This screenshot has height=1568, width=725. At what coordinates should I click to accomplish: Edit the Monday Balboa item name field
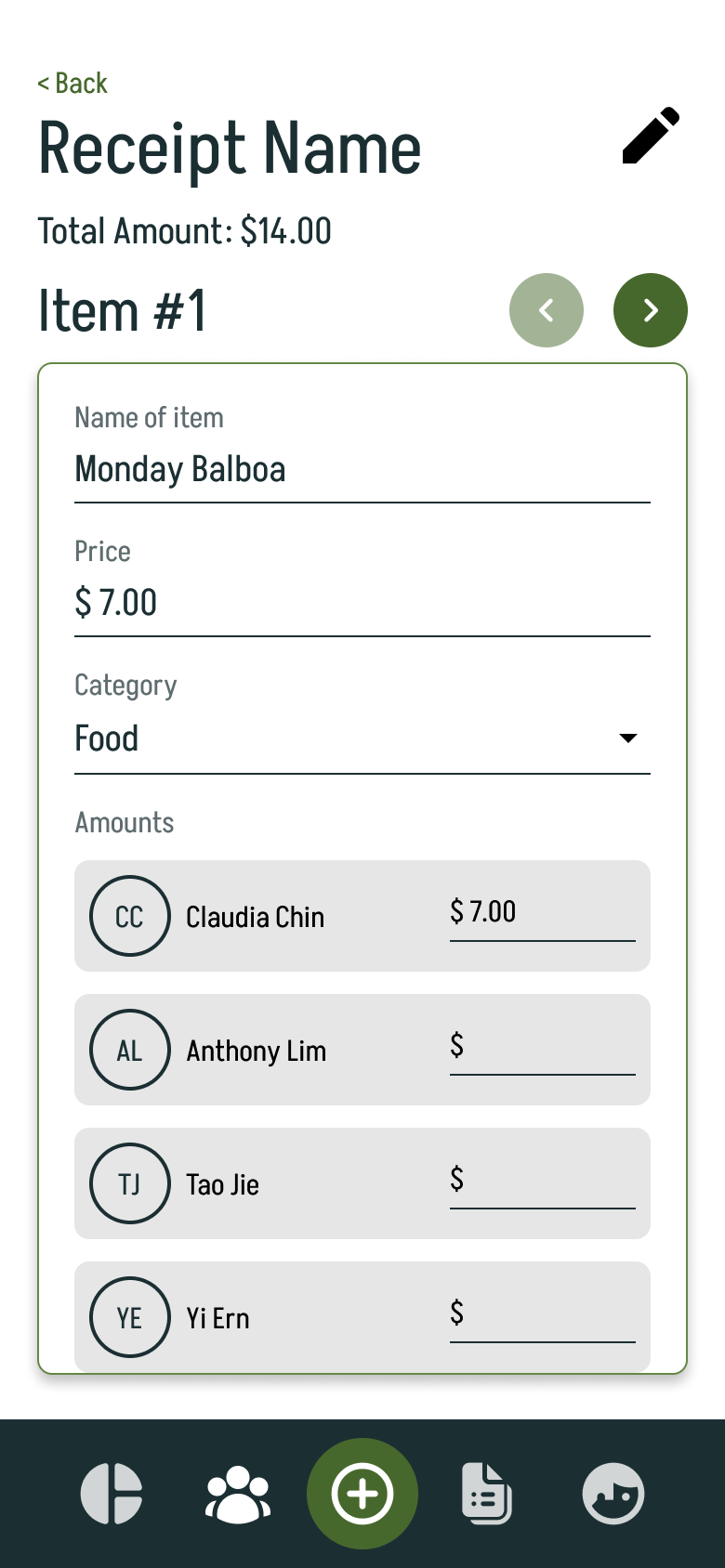[x=362, y=470]
